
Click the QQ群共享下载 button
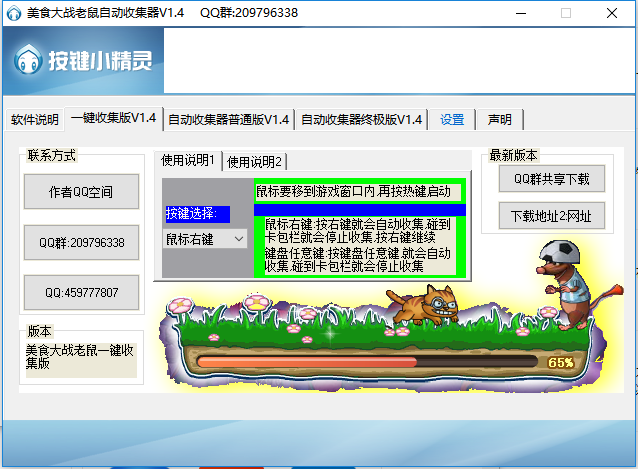coord(552,179)
